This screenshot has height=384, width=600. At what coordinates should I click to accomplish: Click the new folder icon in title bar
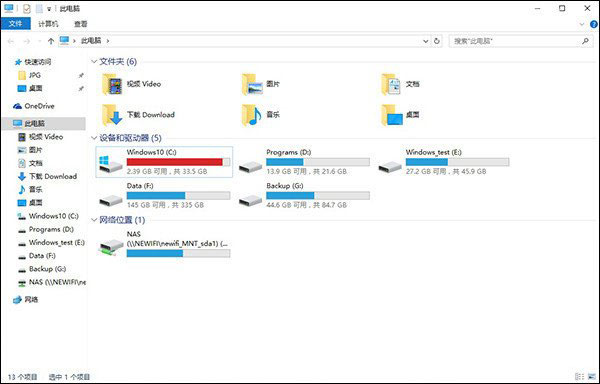39,8
